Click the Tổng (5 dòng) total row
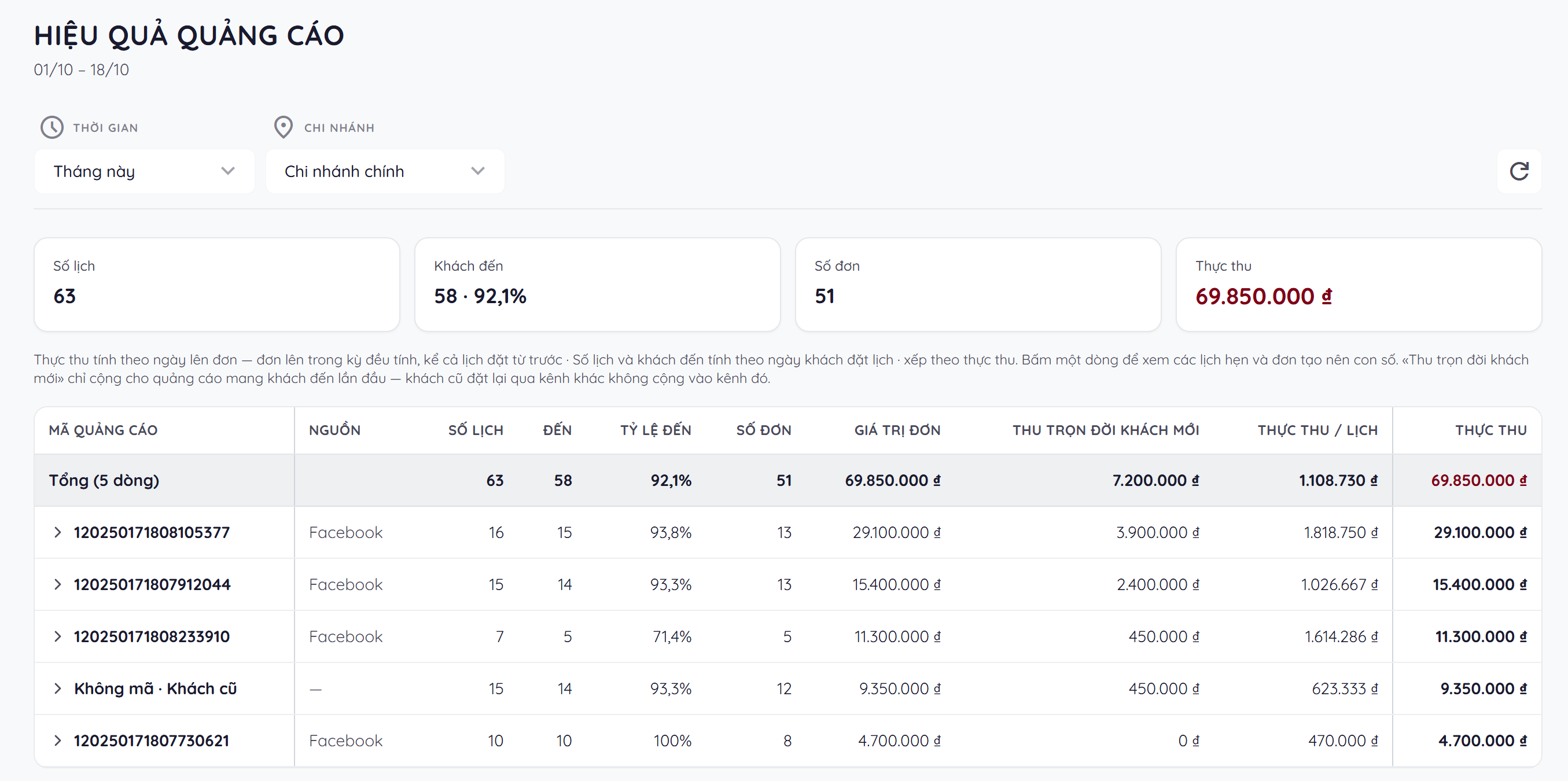The image size is (1568, 781). 787,480
